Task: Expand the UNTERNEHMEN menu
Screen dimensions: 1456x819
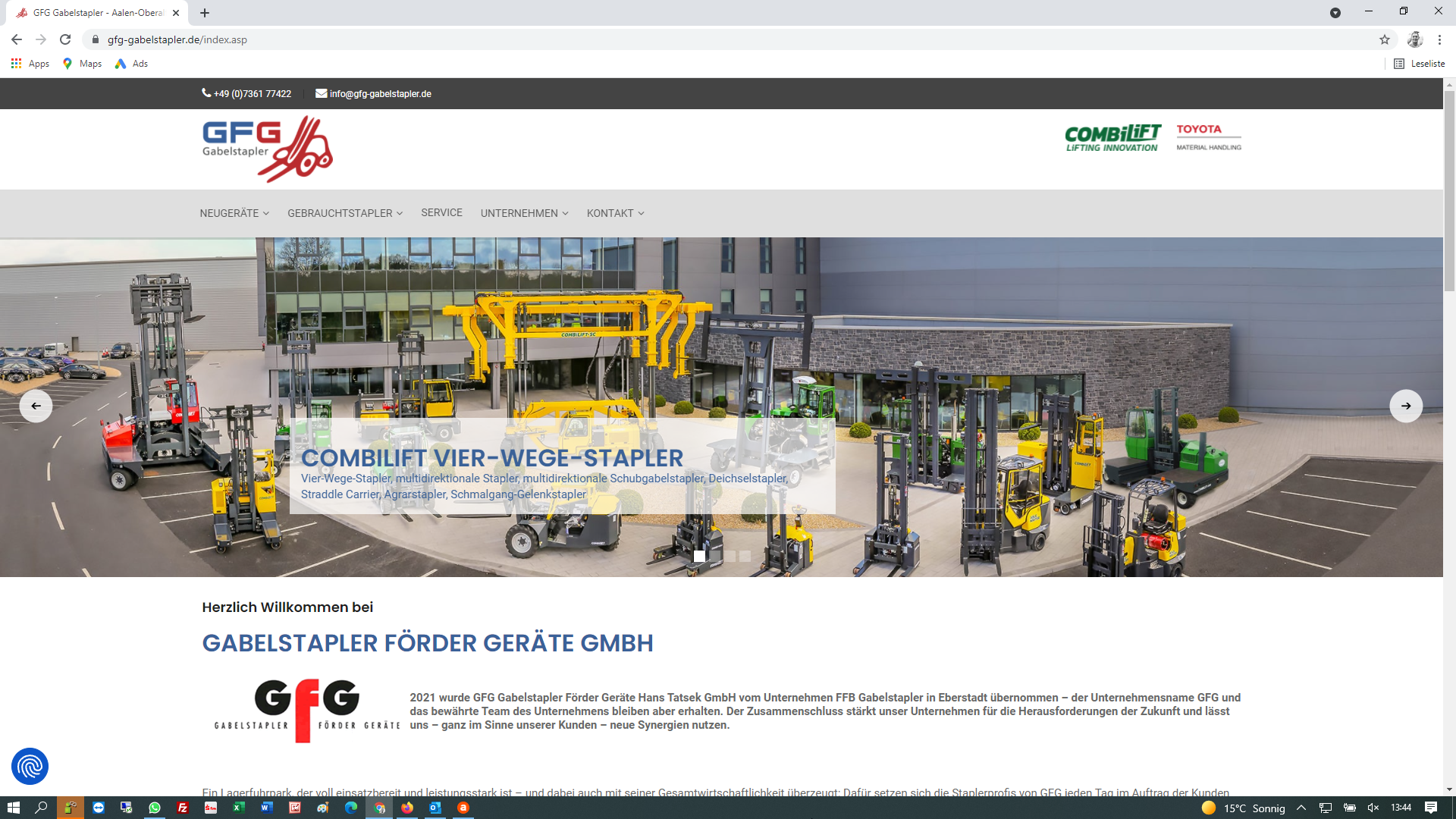Action: [x=524, y=213]
